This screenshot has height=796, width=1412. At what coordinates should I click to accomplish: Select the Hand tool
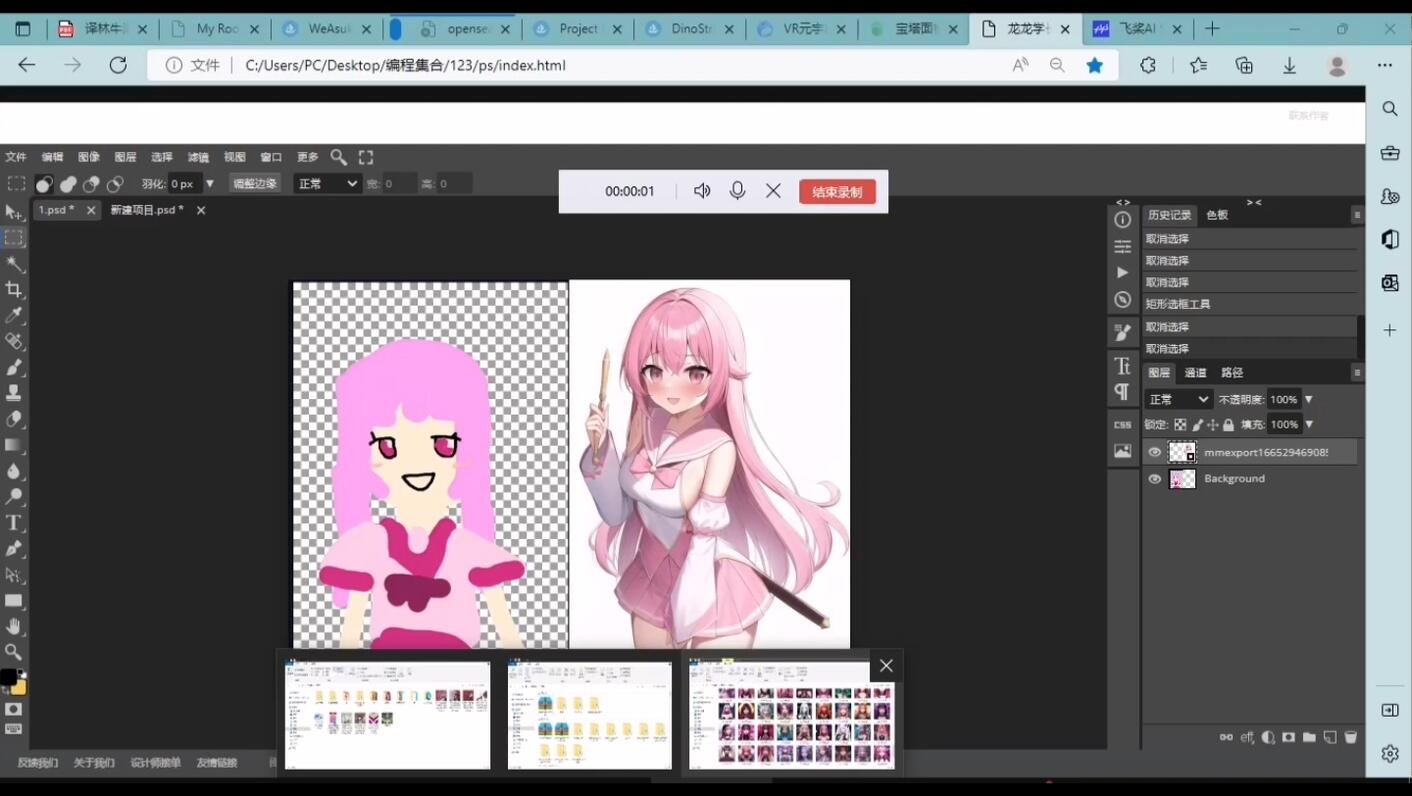(x=14, y=627)
